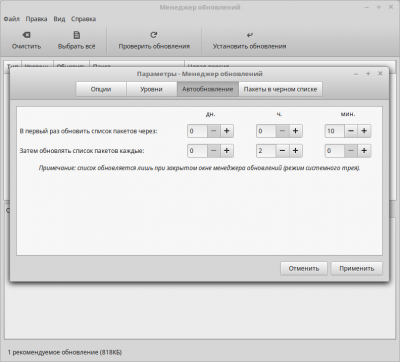Click the 'мин.' column heading
The image size is (400, 362).
click(348, 114)
